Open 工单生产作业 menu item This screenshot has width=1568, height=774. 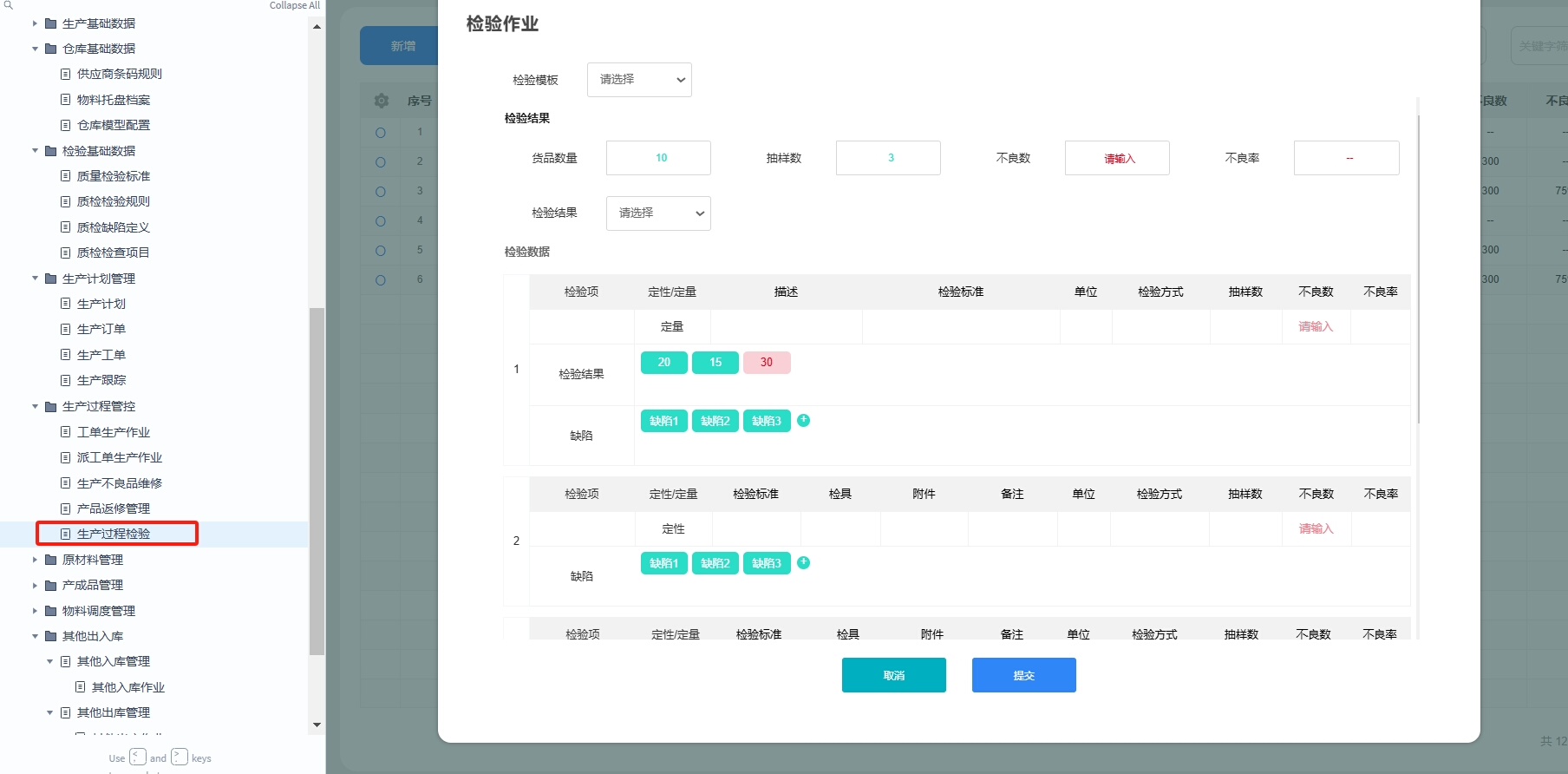(114, 432)
